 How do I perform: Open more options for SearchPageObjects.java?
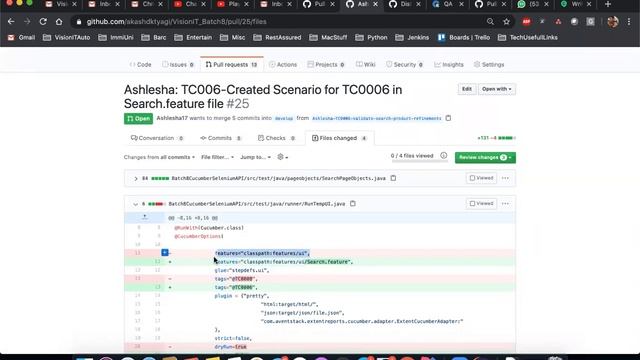tap(505, 178)
